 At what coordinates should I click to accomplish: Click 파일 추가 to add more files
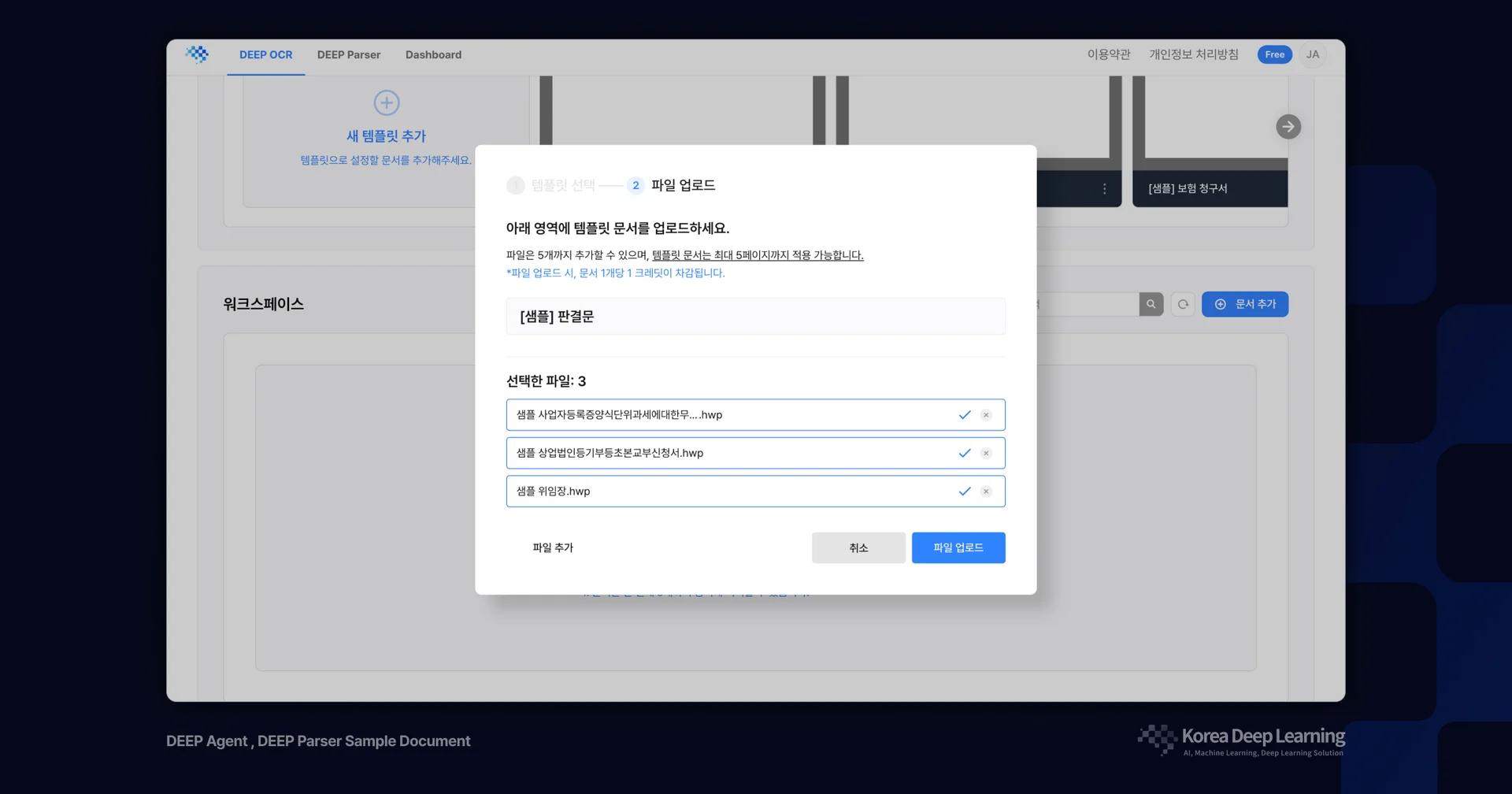point(554,547)
